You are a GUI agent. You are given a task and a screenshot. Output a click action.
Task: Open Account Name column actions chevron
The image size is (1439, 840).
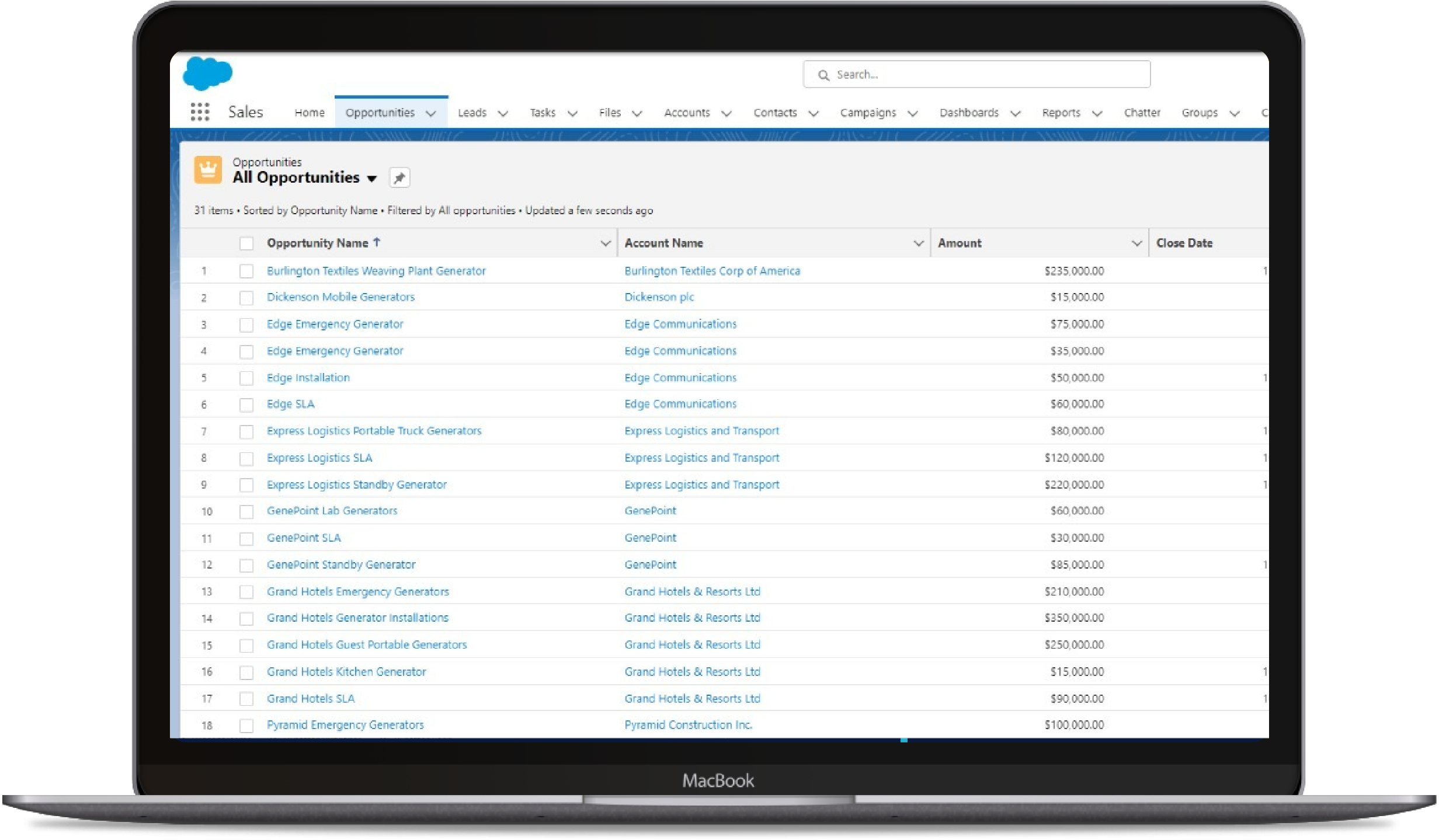tap(919, 243)
